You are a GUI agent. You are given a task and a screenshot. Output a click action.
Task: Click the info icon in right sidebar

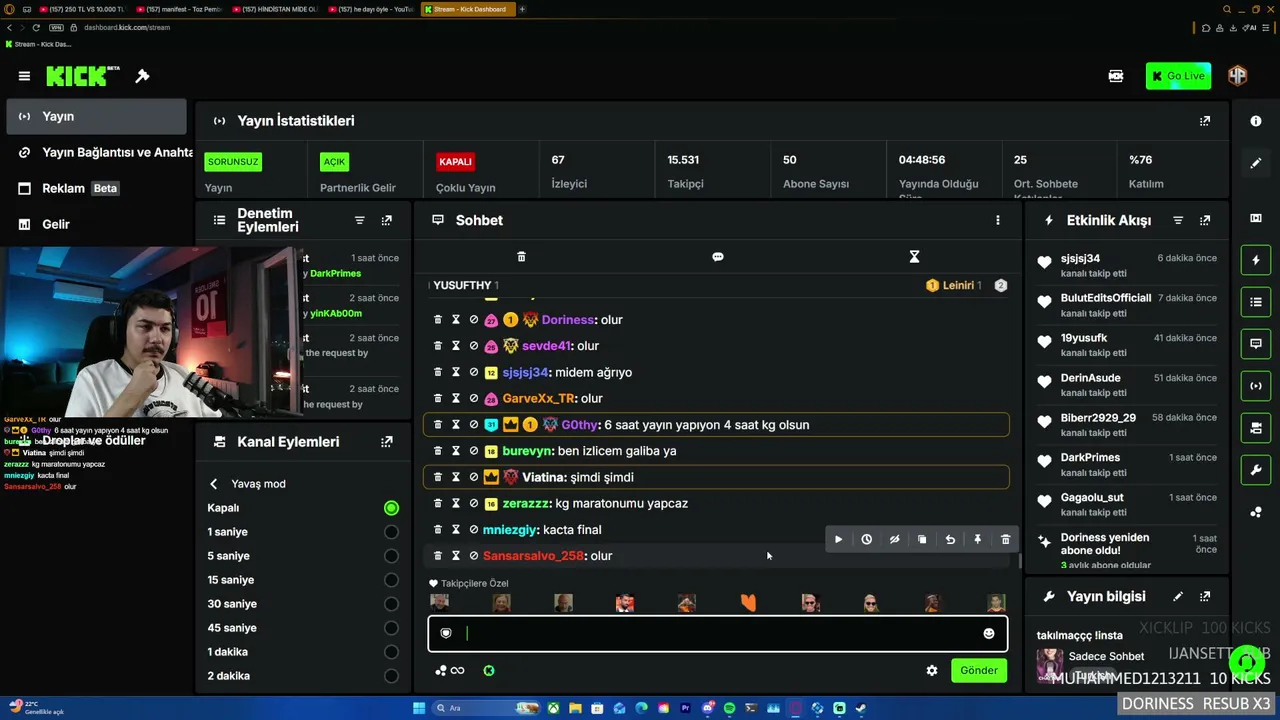[1256, 121]
